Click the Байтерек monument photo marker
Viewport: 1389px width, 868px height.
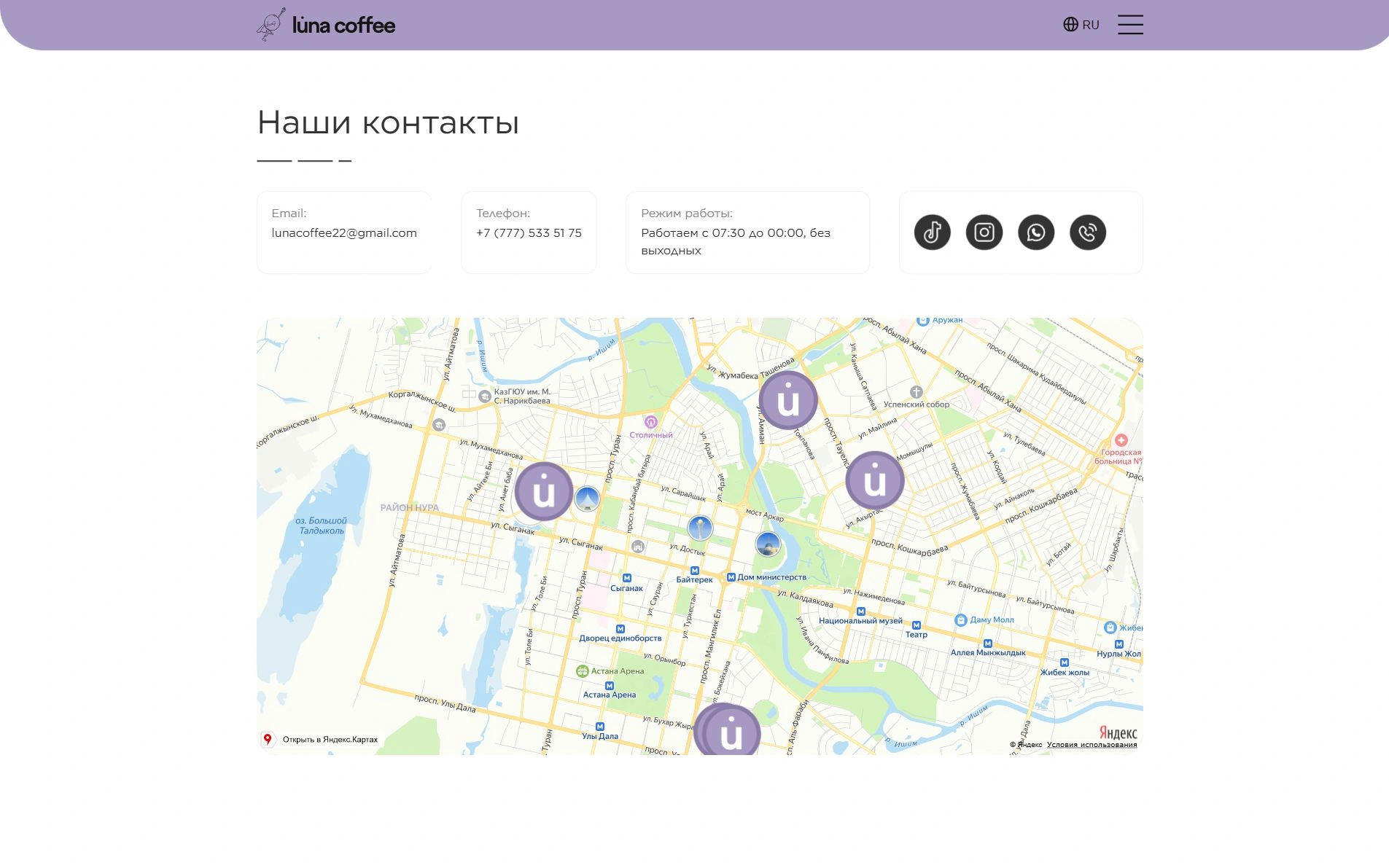(700, 527)
